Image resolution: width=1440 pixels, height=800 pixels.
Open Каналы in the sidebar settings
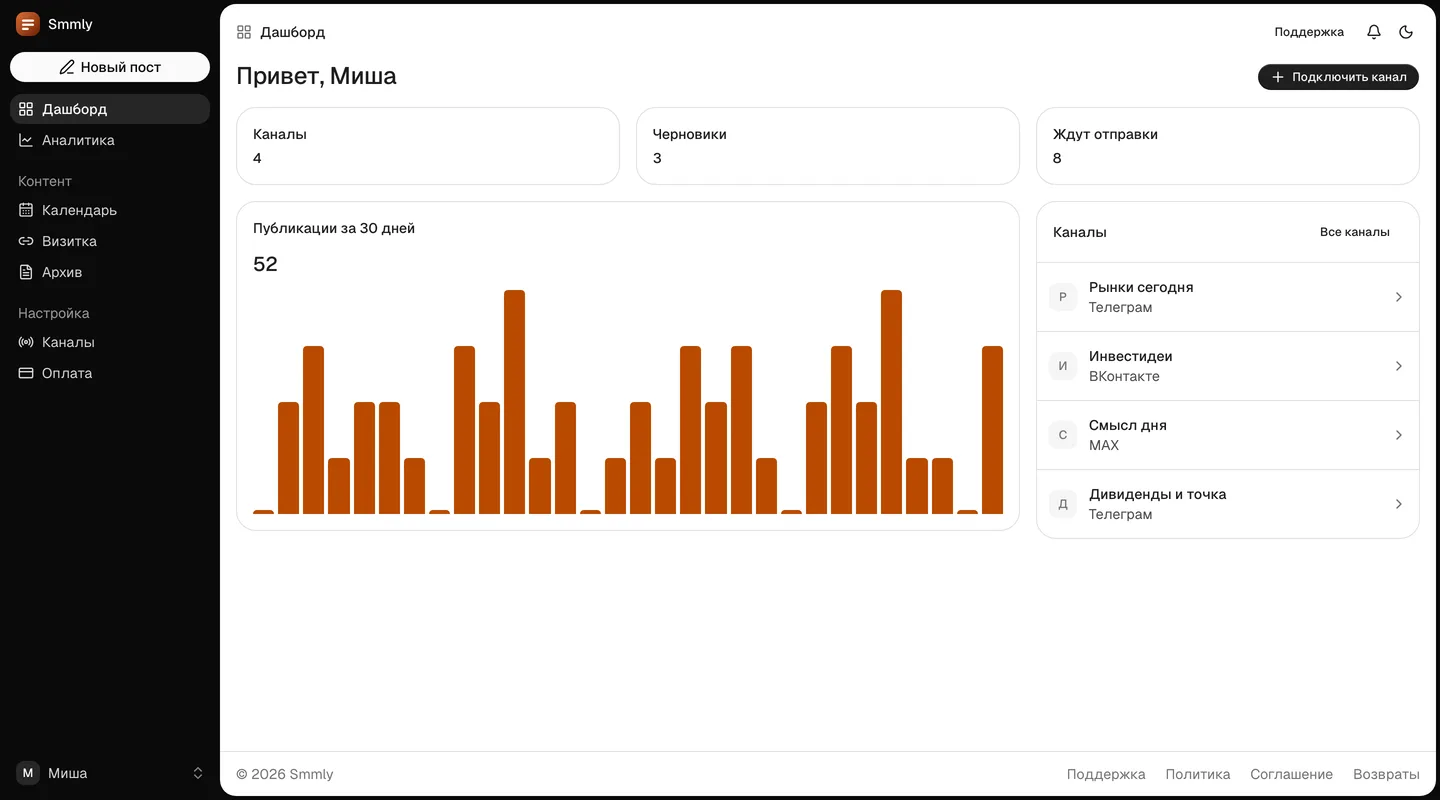pyautogui.click(x=110, y=342)
